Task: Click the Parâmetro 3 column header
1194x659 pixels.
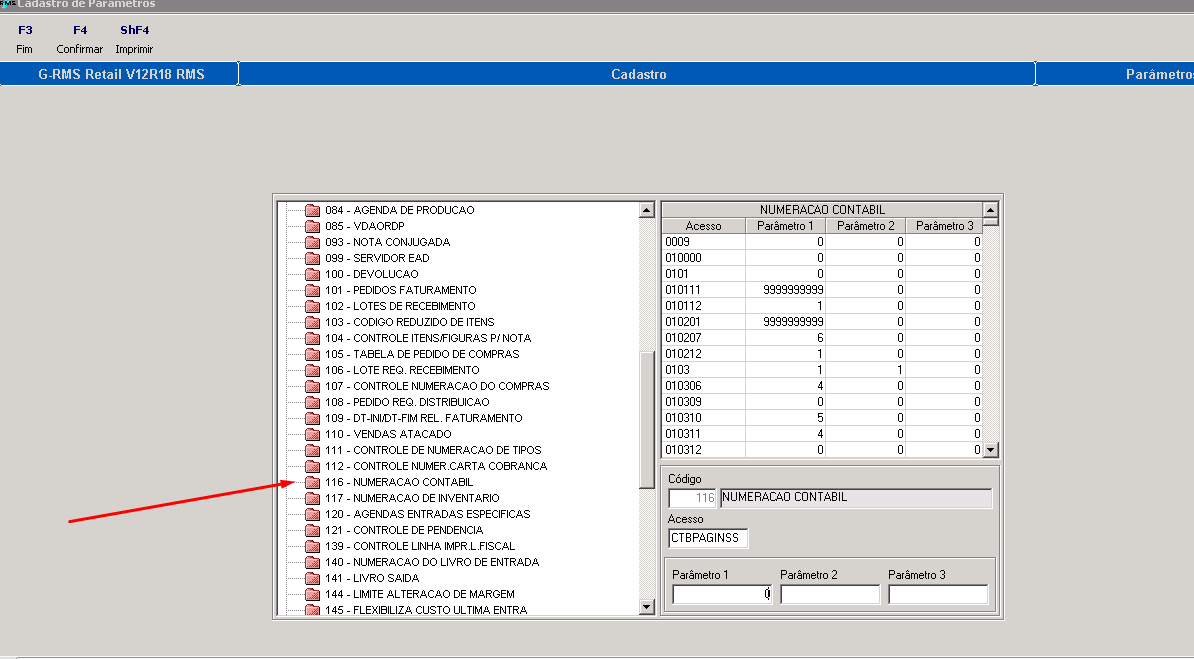Action: 944,226
